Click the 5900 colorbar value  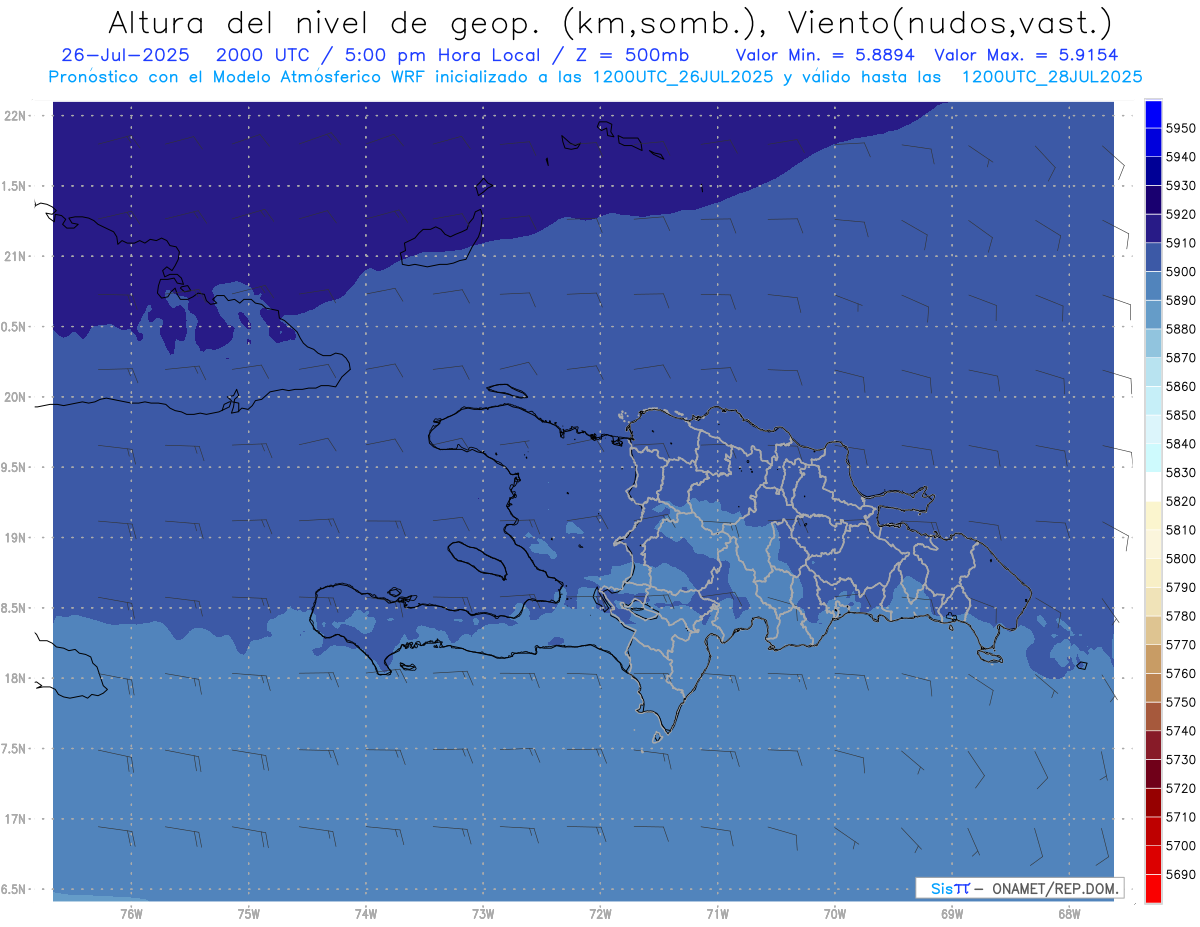pos(1181,271)
